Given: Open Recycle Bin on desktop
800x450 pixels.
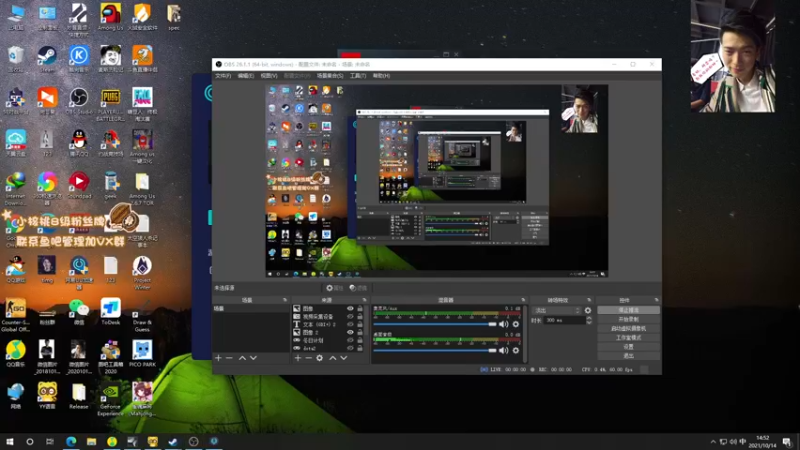Looking at the screenshot, I should 16,59.
